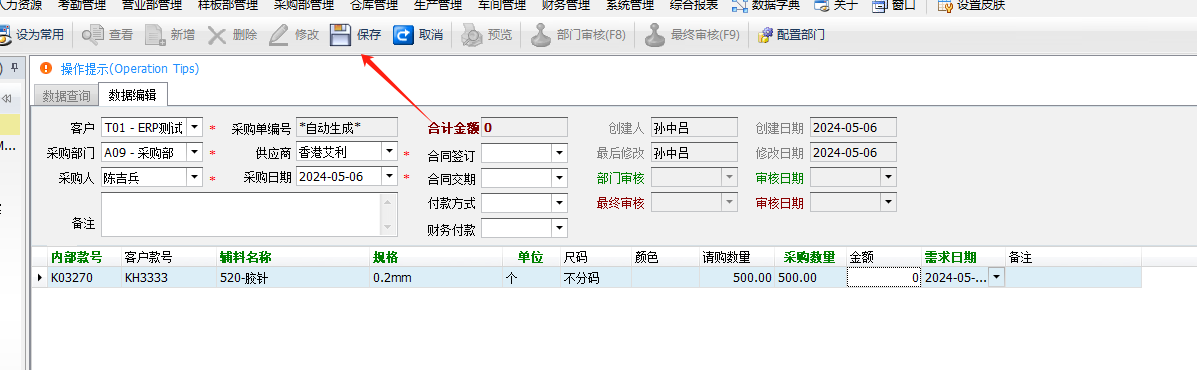Open the 部门审核 reviewer dropdown
This screenshot has height=370, width=1197.
click(731, 178)
